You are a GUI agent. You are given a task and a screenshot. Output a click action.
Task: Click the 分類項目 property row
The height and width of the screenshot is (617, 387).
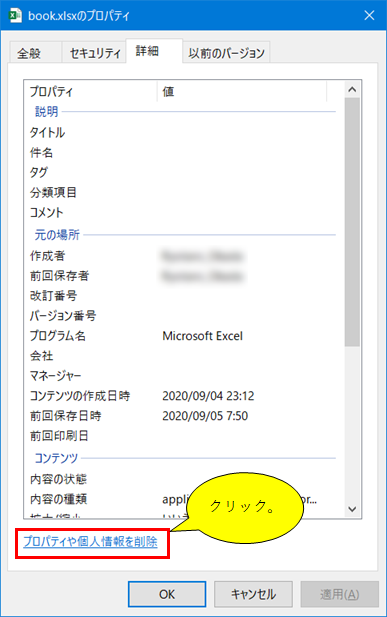point(183,192)
